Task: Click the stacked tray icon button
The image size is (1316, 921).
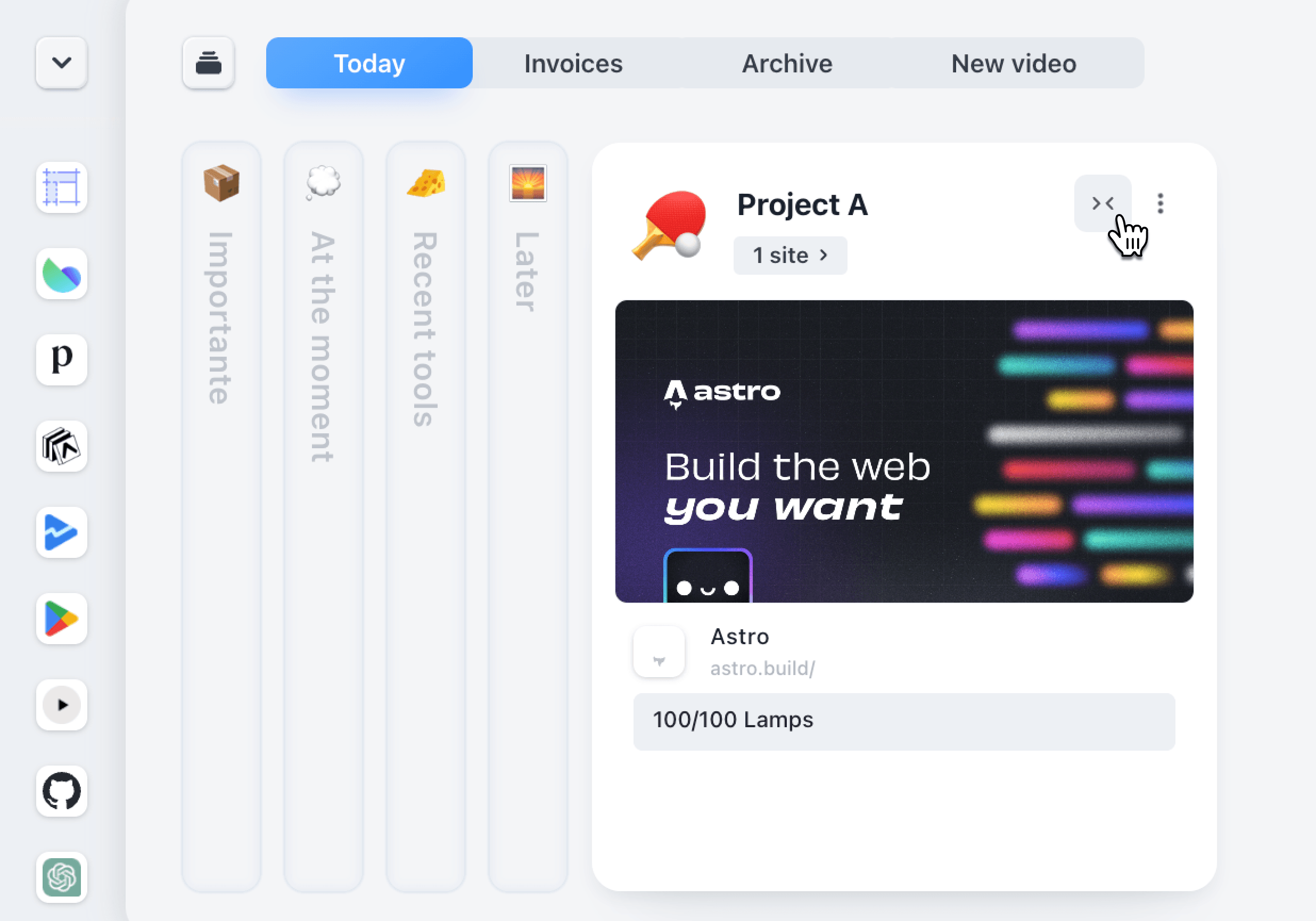Action: coord(209,62)
